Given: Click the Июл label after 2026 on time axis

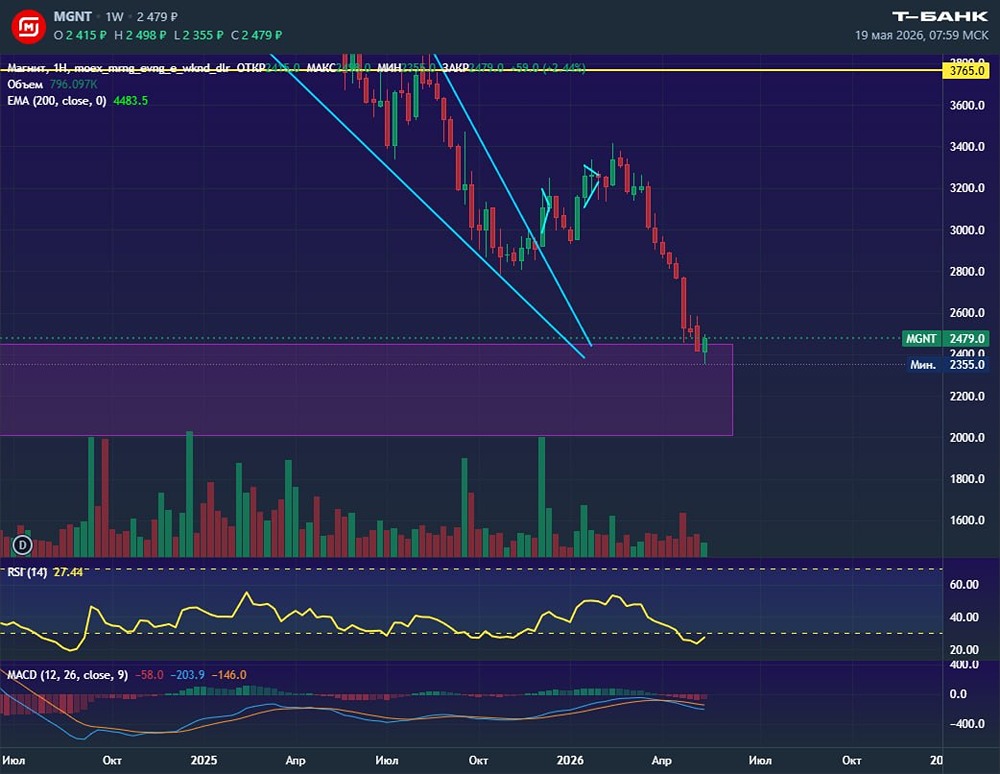Looking at the screenshot, I should tap(760, 760).
